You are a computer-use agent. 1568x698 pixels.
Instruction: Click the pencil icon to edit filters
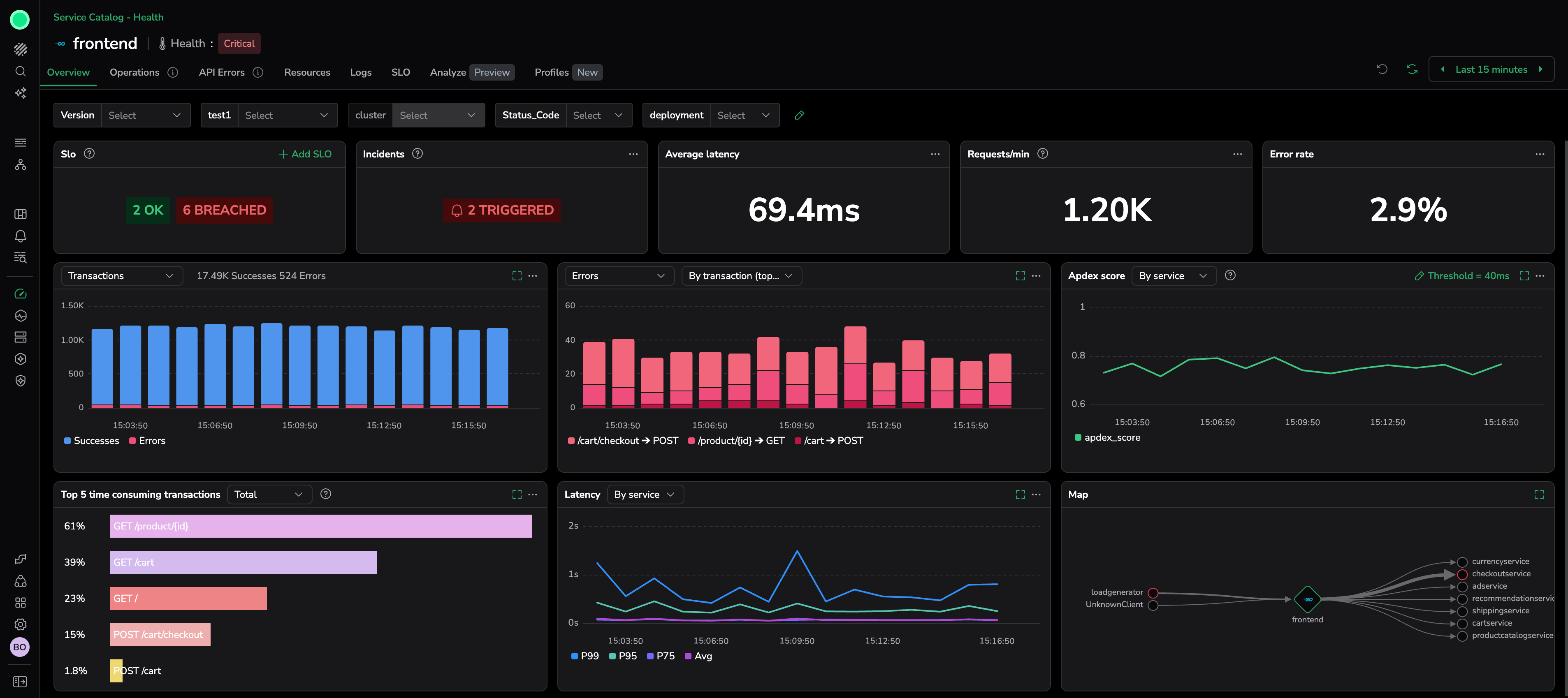(799, 116)
